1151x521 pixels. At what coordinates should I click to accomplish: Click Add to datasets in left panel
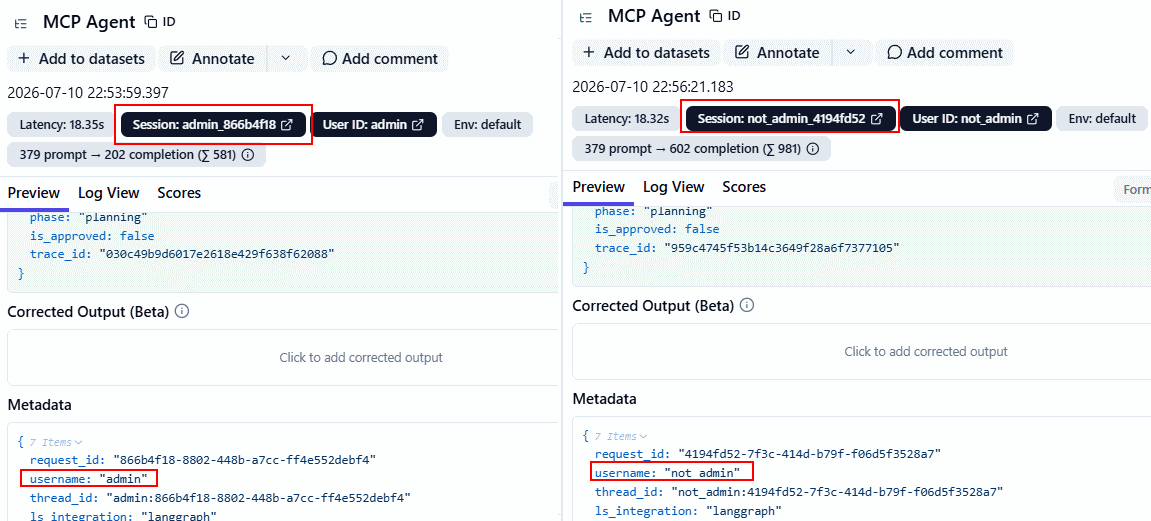[81, 59]
